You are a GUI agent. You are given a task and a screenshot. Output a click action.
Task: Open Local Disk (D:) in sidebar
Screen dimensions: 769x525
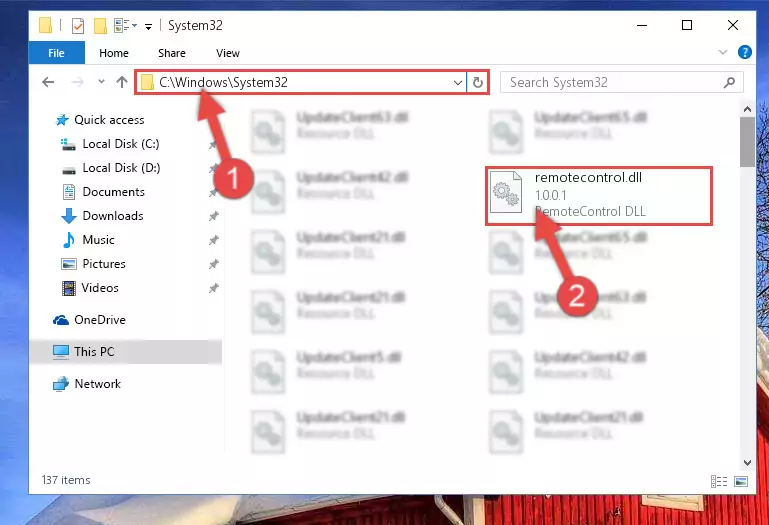121,168
